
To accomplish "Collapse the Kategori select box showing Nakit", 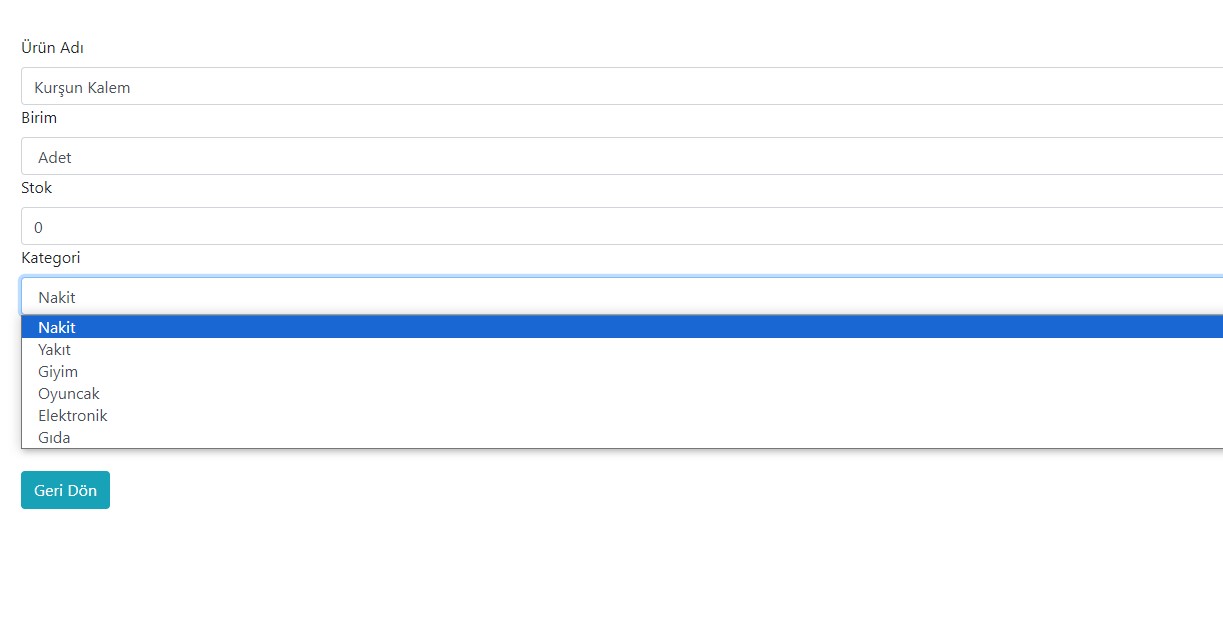I will [x=620, y=297].
